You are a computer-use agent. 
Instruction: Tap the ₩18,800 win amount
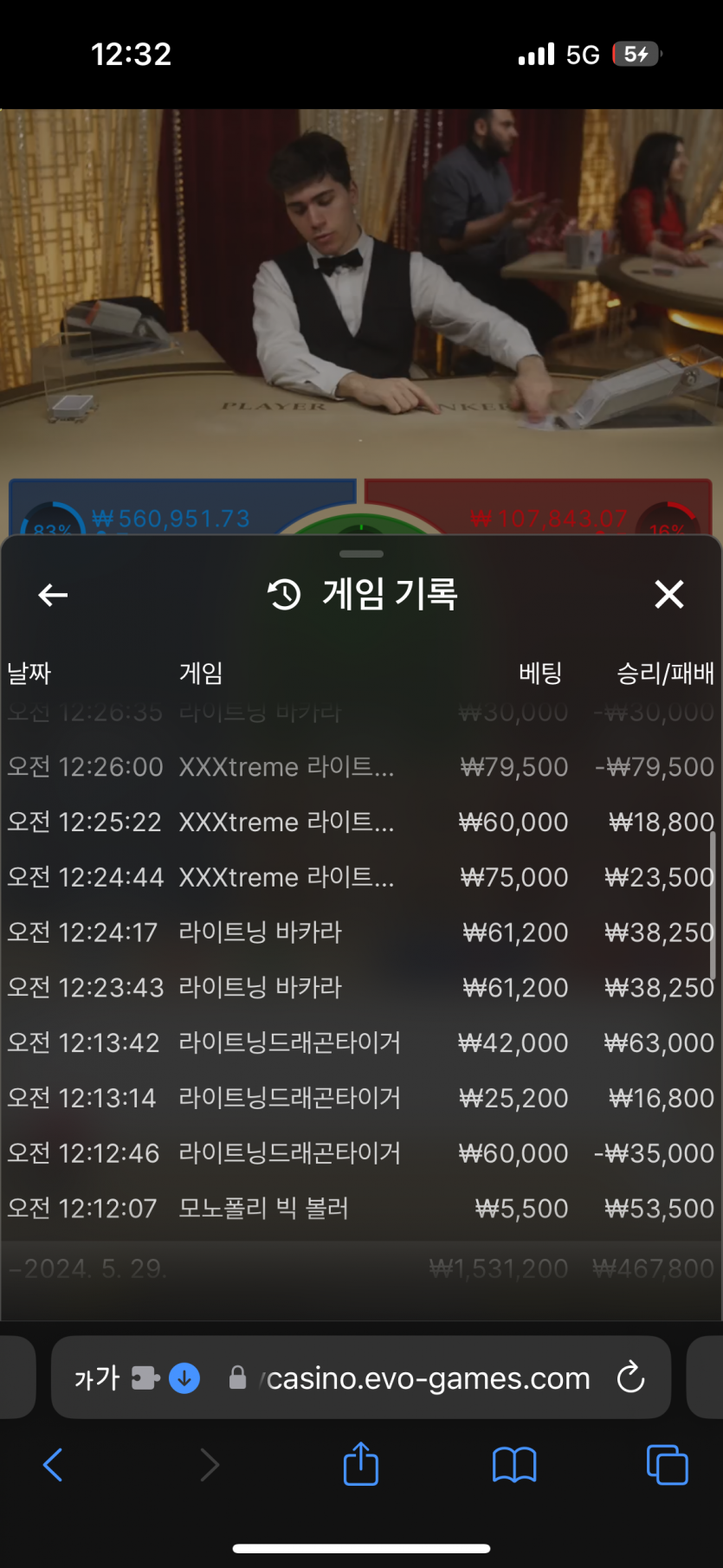662,823
